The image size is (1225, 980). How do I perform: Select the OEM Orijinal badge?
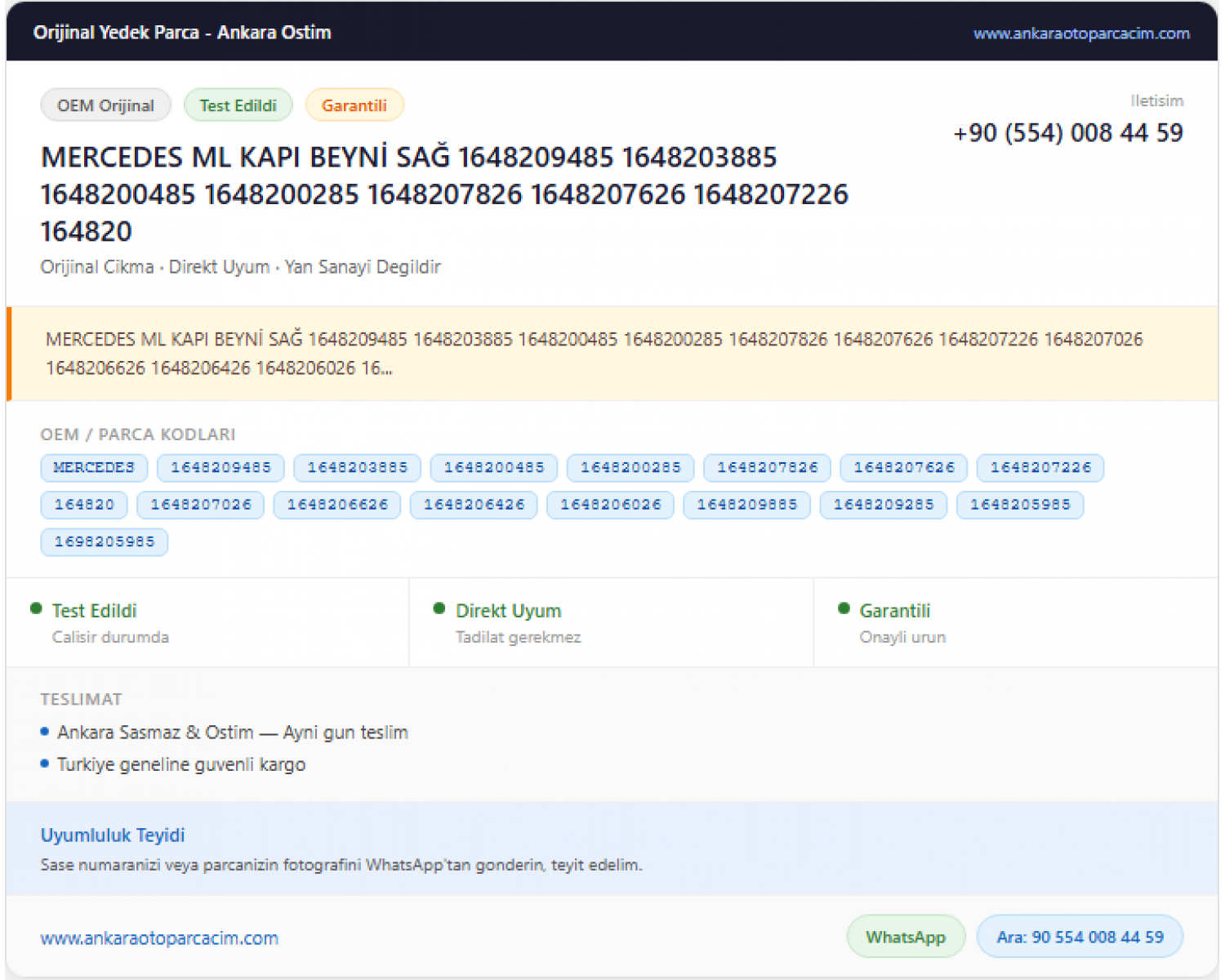(105, 105)
